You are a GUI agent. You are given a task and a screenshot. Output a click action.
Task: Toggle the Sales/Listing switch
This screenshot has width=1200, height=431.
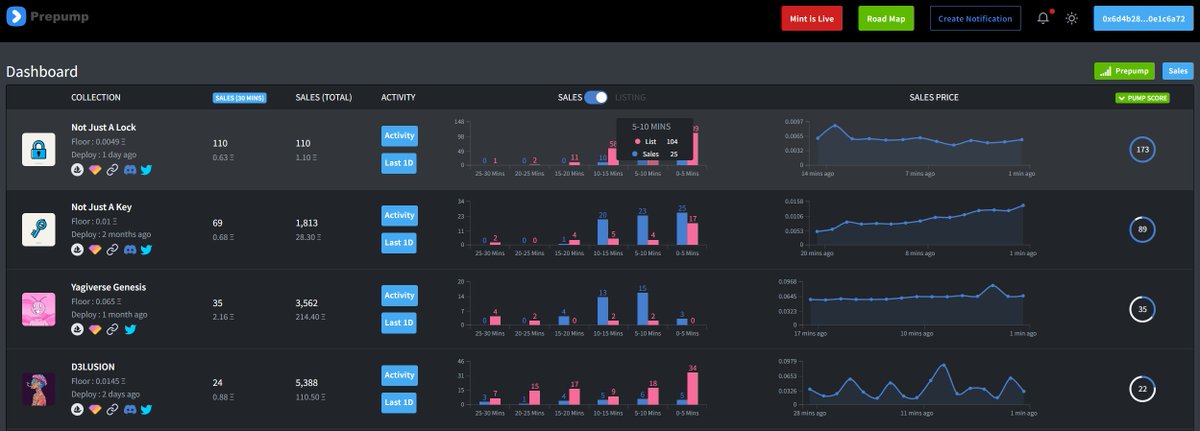(596, 97)
